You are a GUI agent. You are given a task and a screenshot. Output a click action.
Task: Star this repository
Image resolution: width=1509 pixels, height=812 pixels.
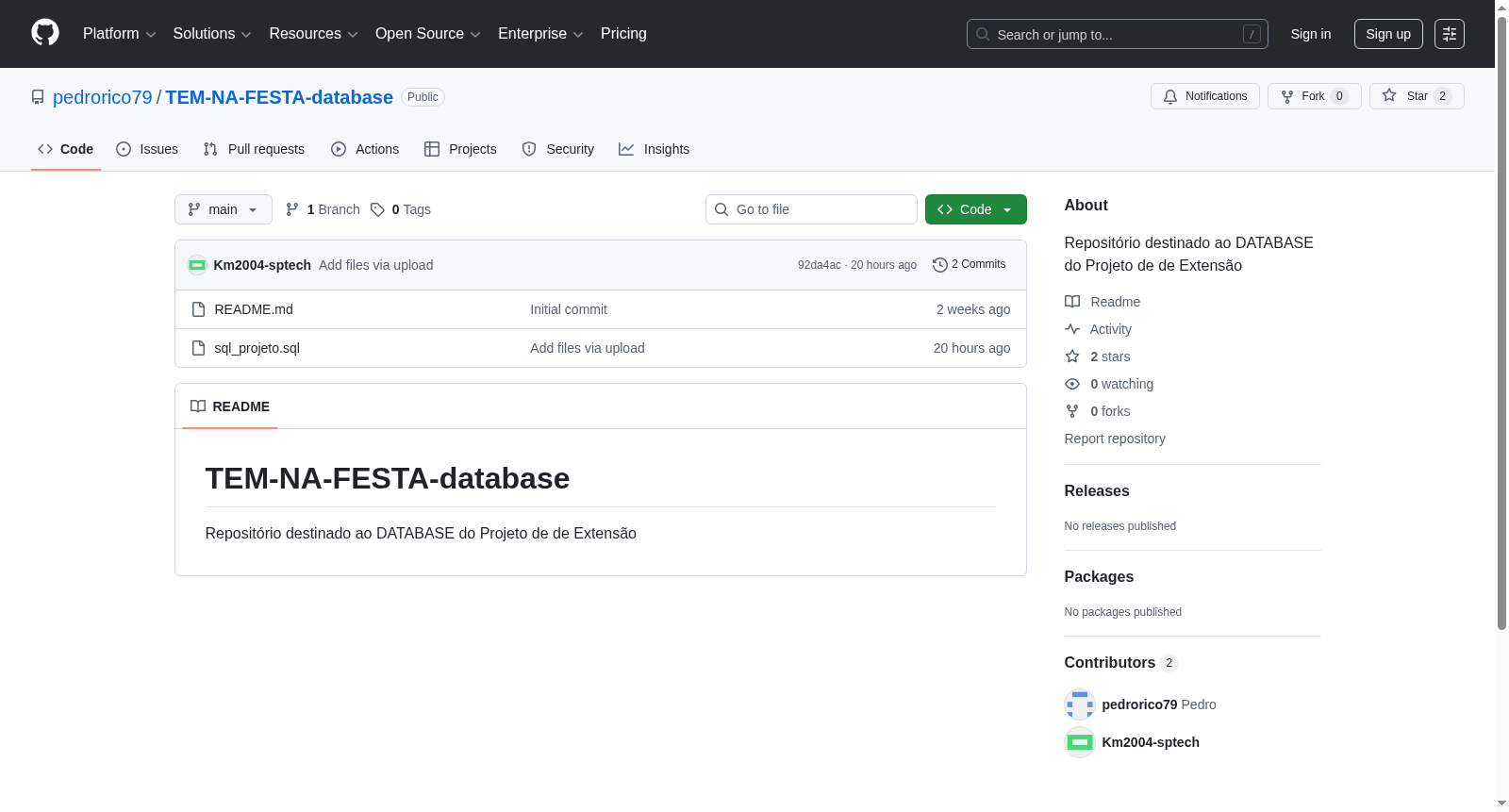(x=1417, y=96)
